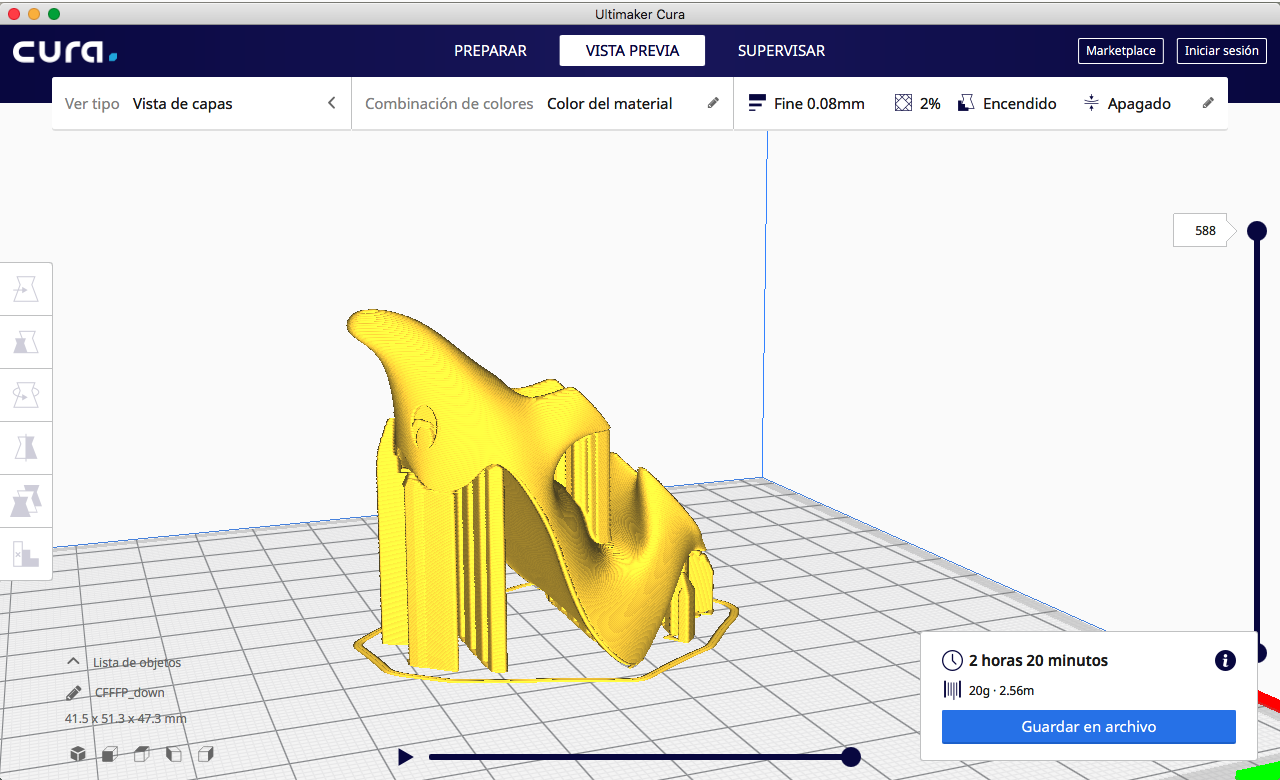This screenshot has width=1280, height=780.
Task: Select the Scale tool in left toolbar
Action: coord(26,342)
